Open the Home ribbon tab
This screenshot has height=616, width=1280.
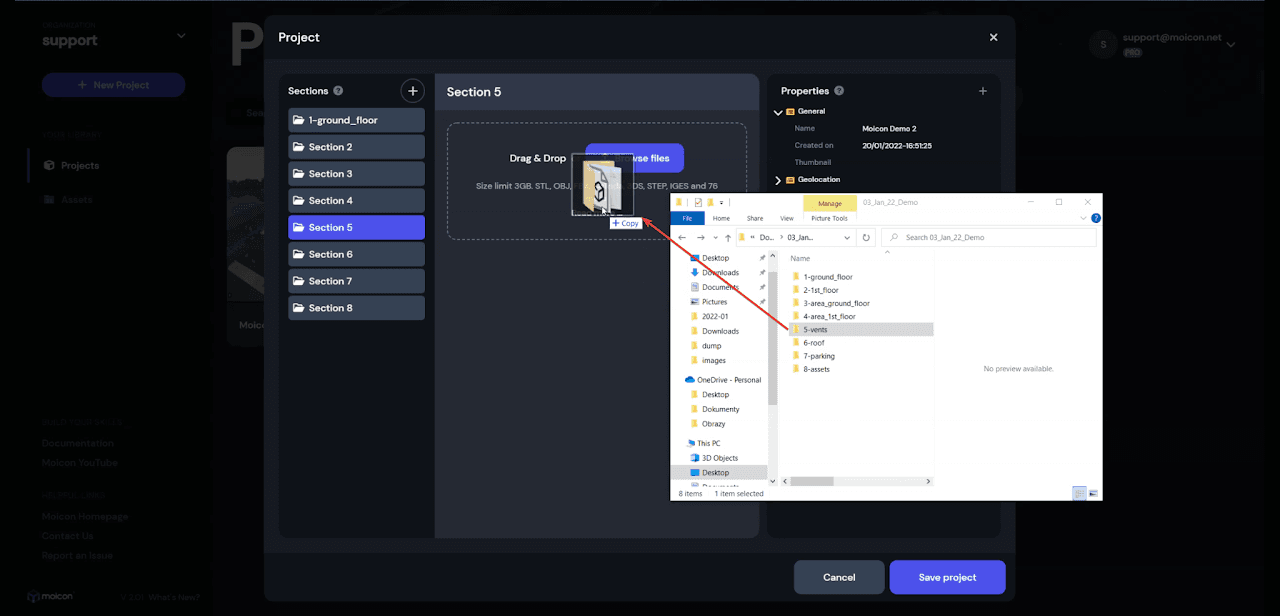coord(721,218)
